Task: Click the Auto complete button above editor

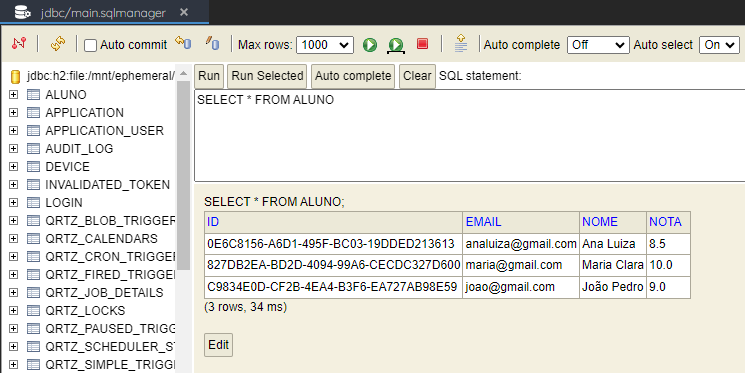Action: pos(353,76)
